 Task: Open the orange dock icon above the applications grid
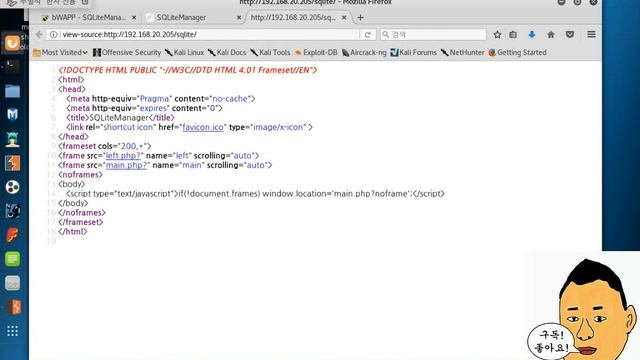[x=12, y=307]
